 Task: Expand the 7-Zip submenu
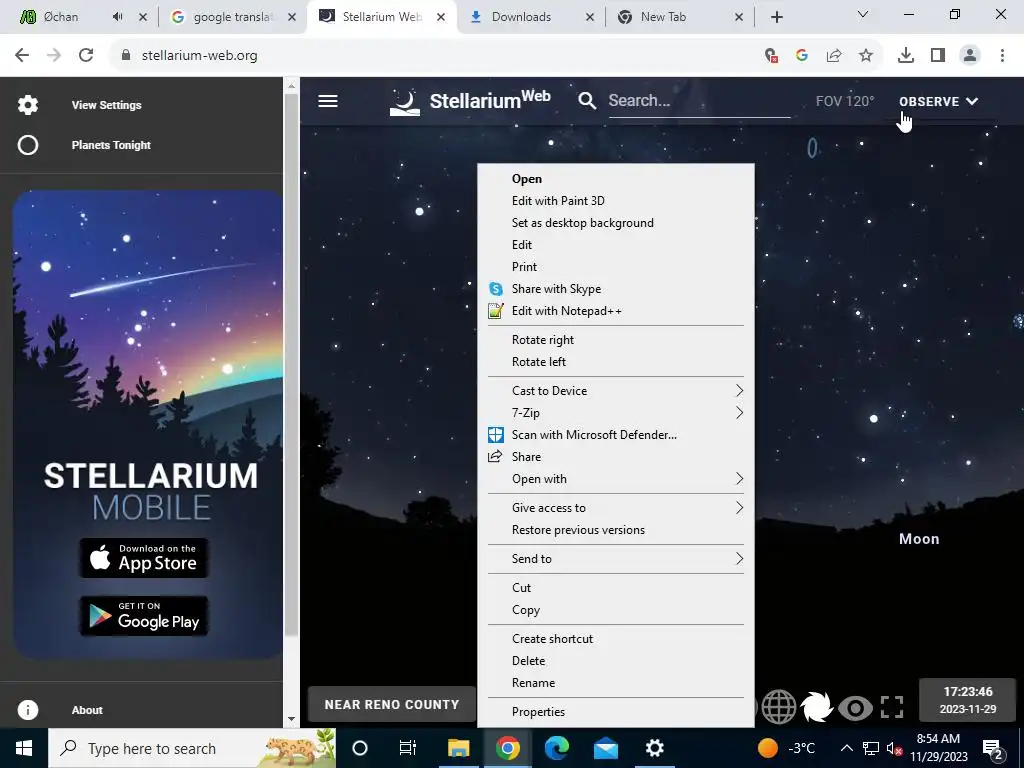[x=739, y=413]
